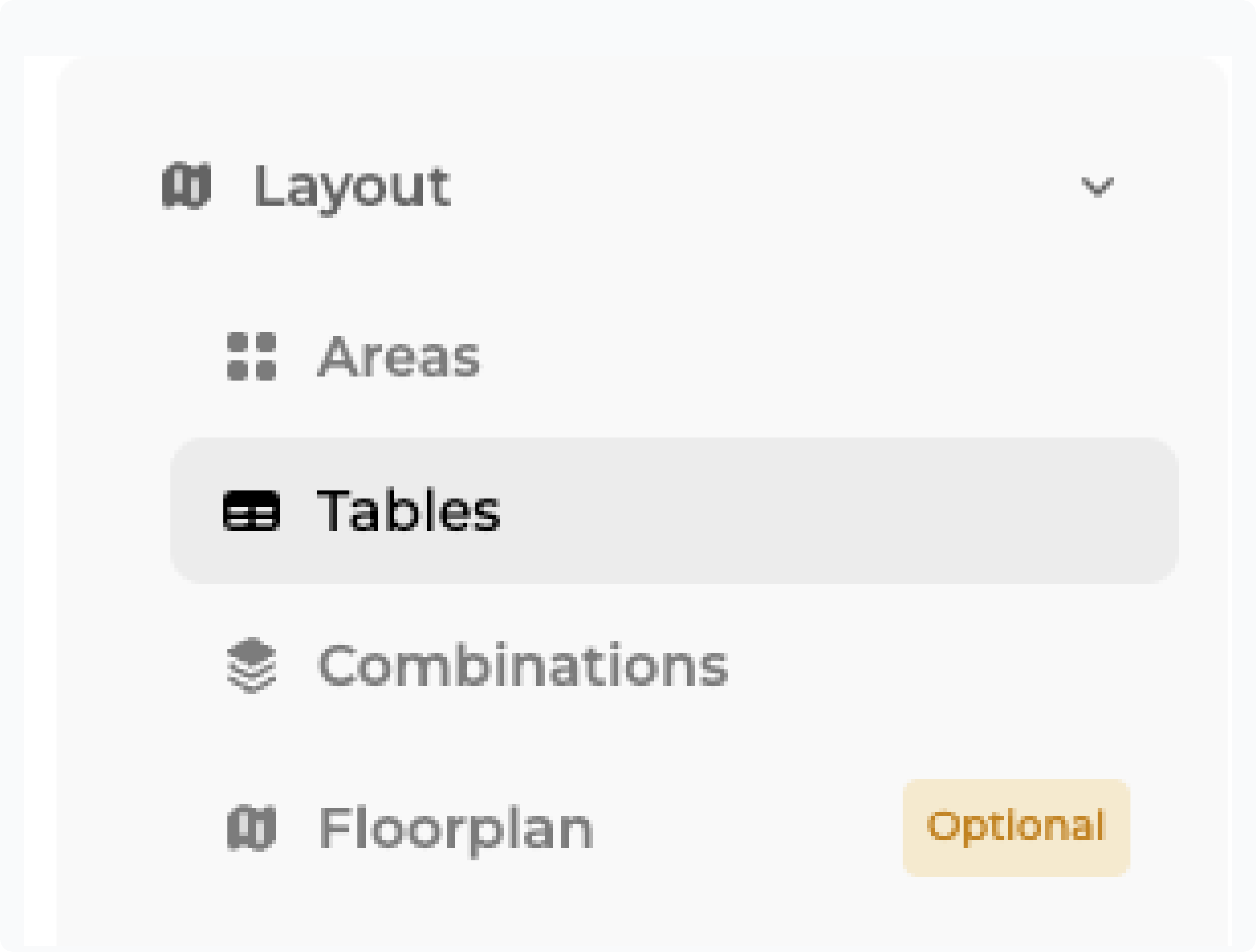Click the highlighted Tables row's empty right side
The width and height of the screenshot is (1256, 952).
[863, 511]
